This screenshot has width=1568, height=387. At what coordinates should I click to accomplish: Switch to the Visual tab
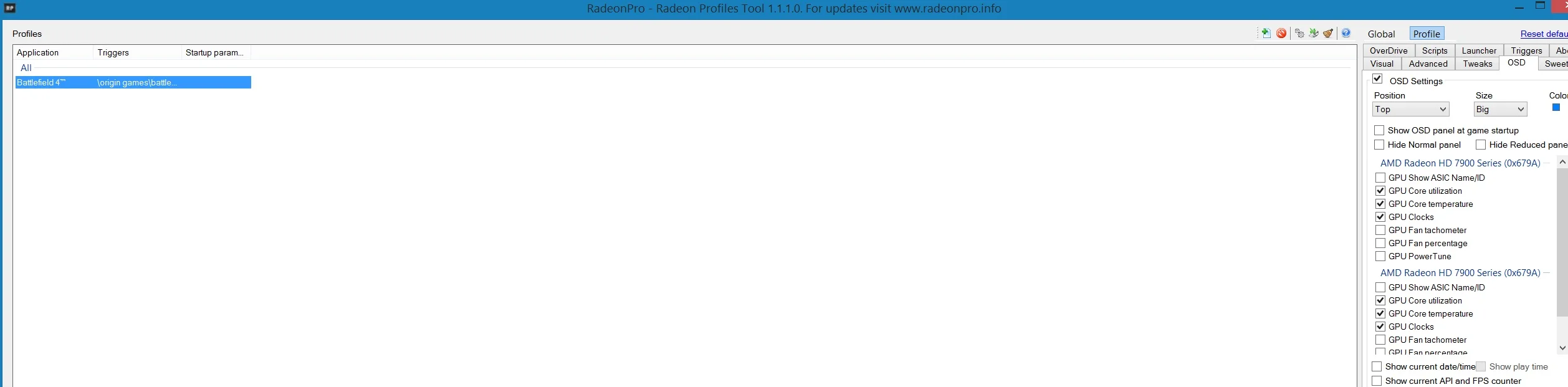[x=1382, y=64]
